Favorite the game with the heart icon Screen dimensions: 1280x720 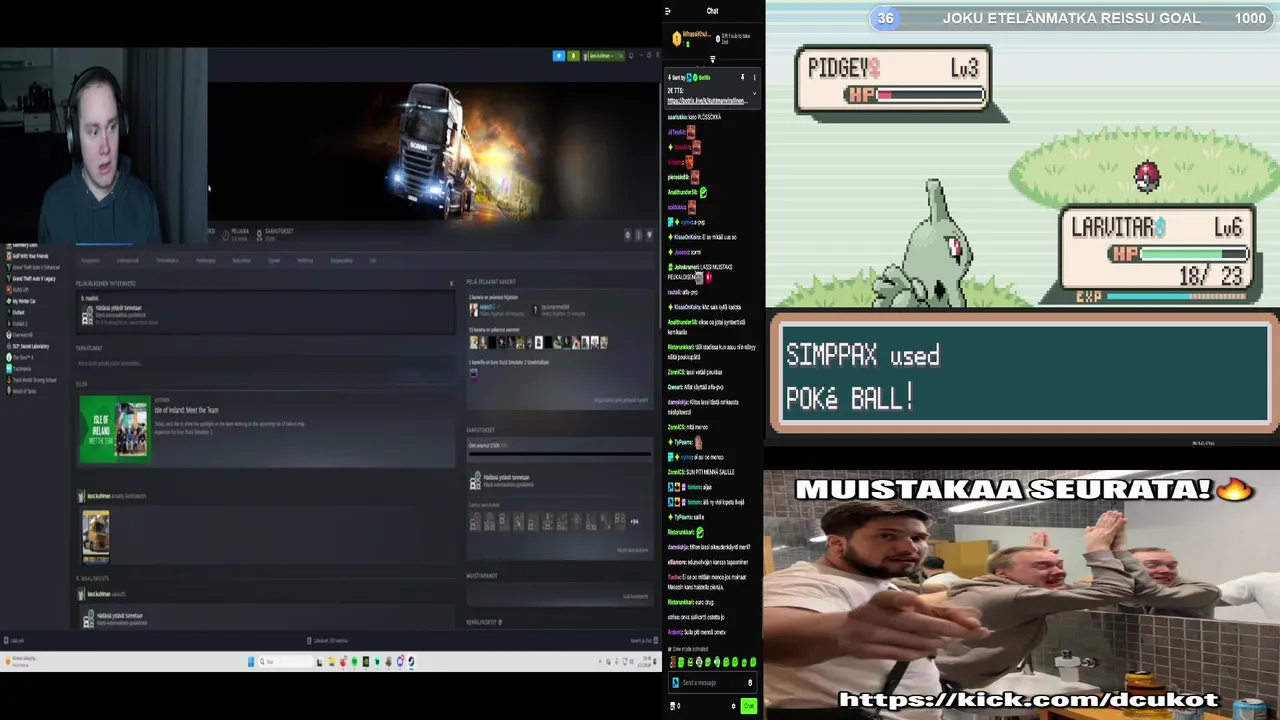click(x=649, y=235)
